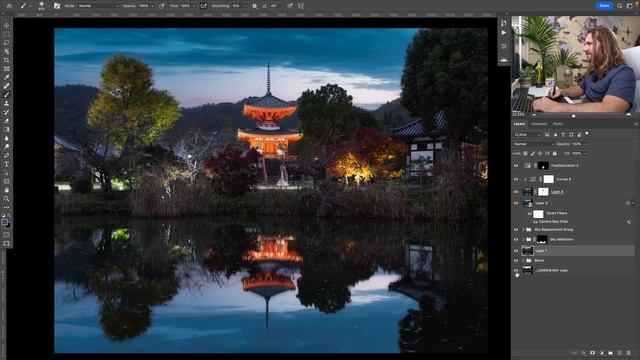Toggle layer filtering on or off
Image resolution: width=640 pixels, height=360 pixels.
point(587,133)
